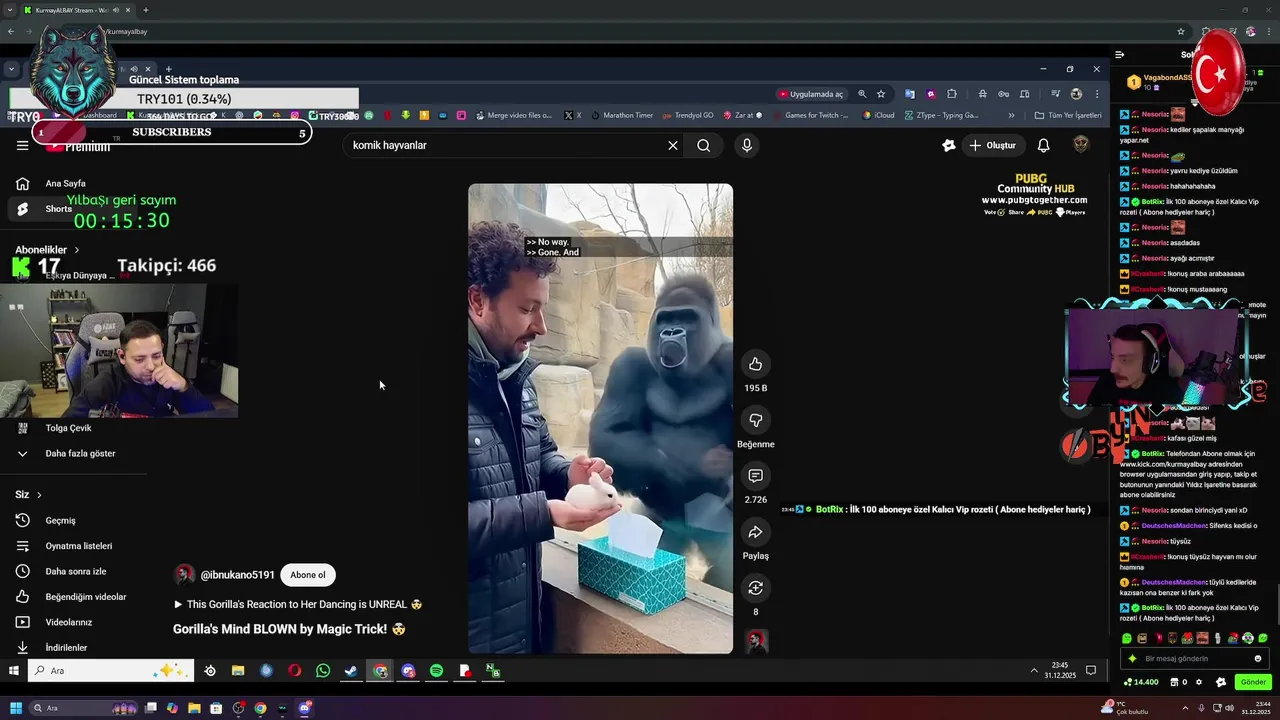Open YouTube notifications bell
This screenshot has width=1280, height=720.
click(x=1043, y=145)
